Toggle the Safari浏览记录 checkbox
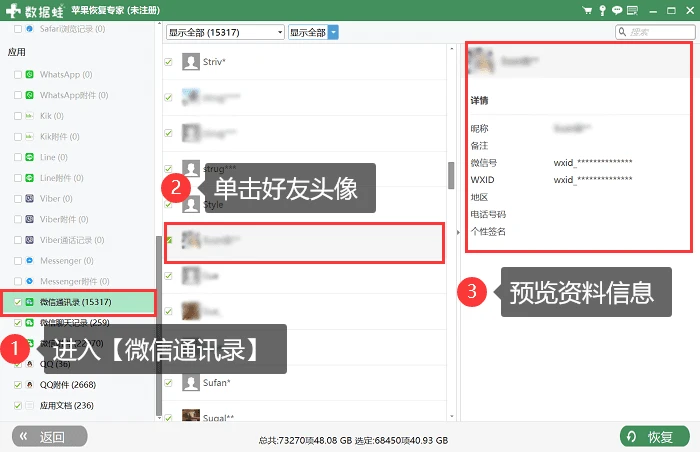 pos(18,29)
